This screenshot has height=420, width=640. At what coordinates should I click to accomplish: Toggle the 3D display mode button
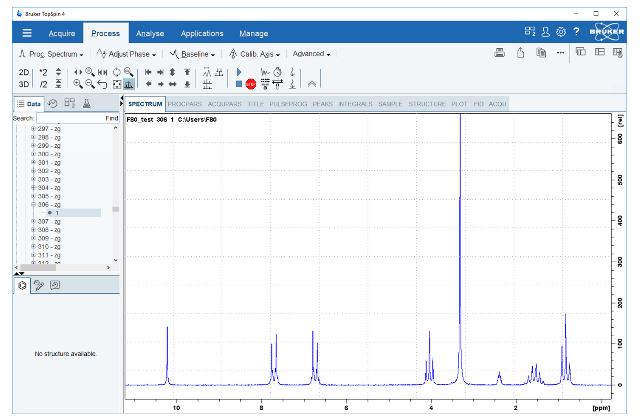tap(24, 84)
